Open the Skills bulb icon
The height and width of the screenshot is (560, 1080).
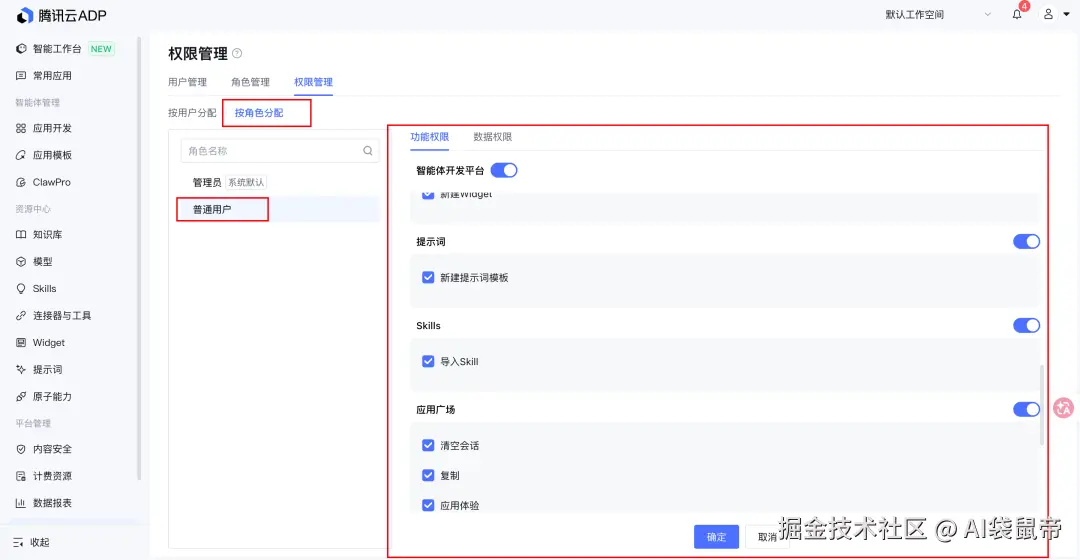[21, 289]
